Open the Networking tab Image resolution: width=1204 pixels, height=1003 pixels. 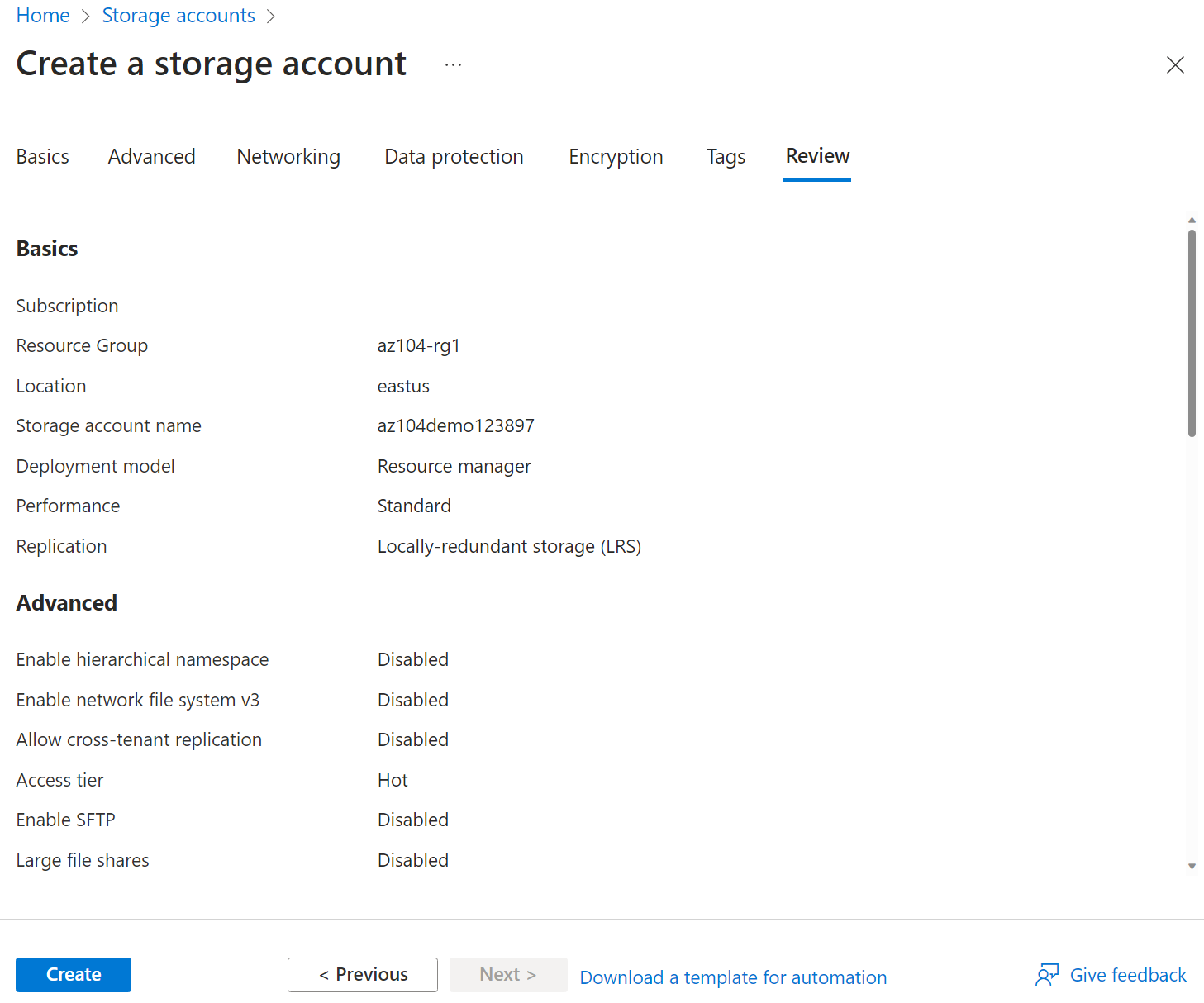tap(288, 157)
